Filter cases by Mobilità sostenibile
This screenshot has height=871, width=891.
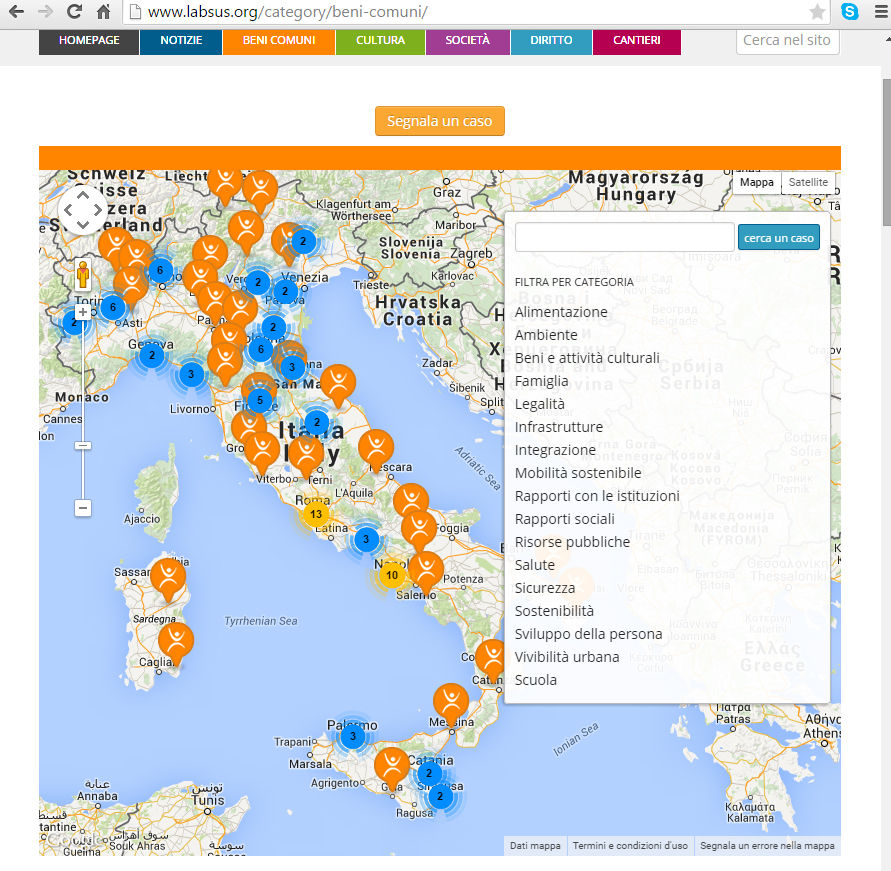578,473
